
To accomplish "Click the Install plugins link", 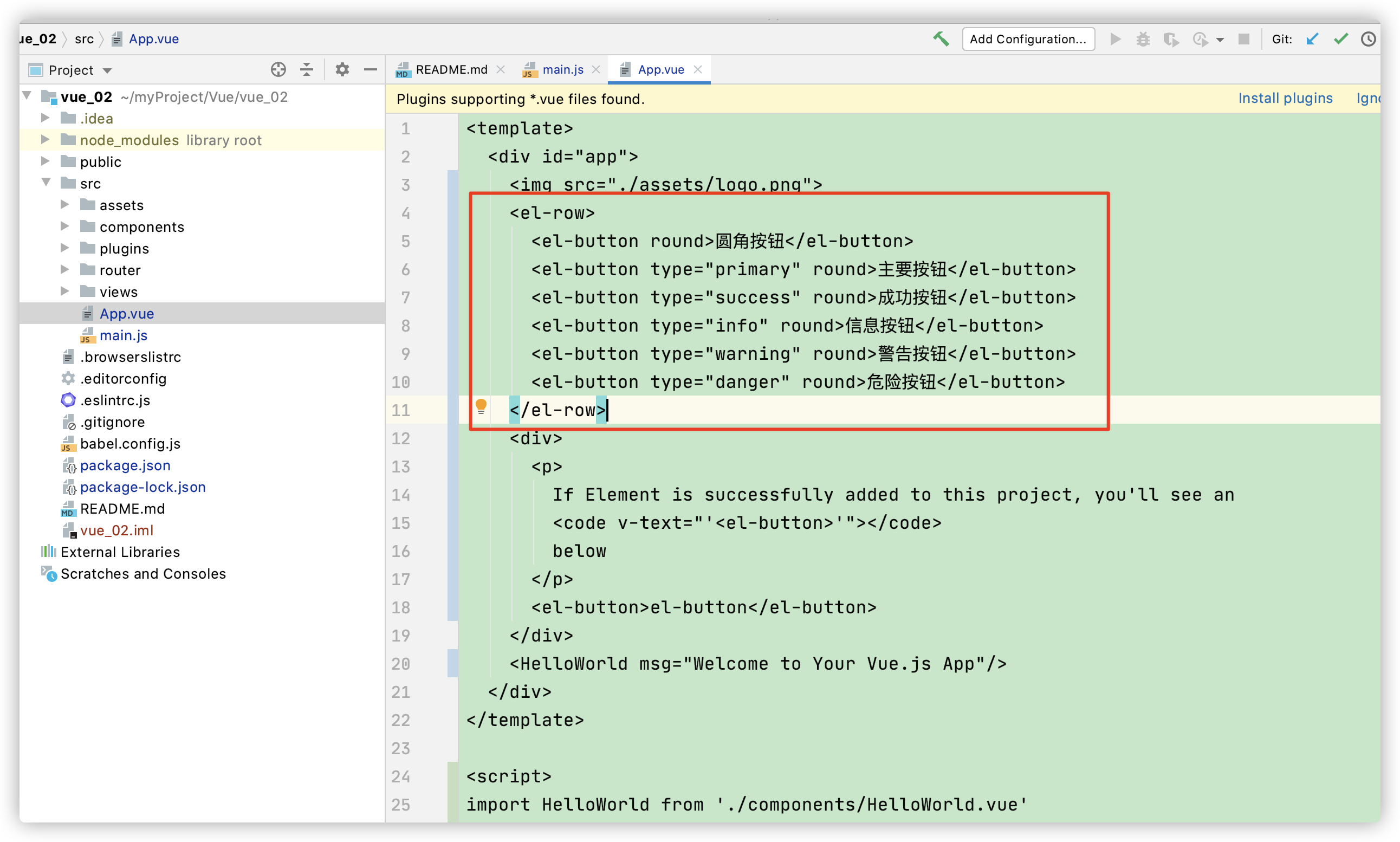I will 1284,98.
